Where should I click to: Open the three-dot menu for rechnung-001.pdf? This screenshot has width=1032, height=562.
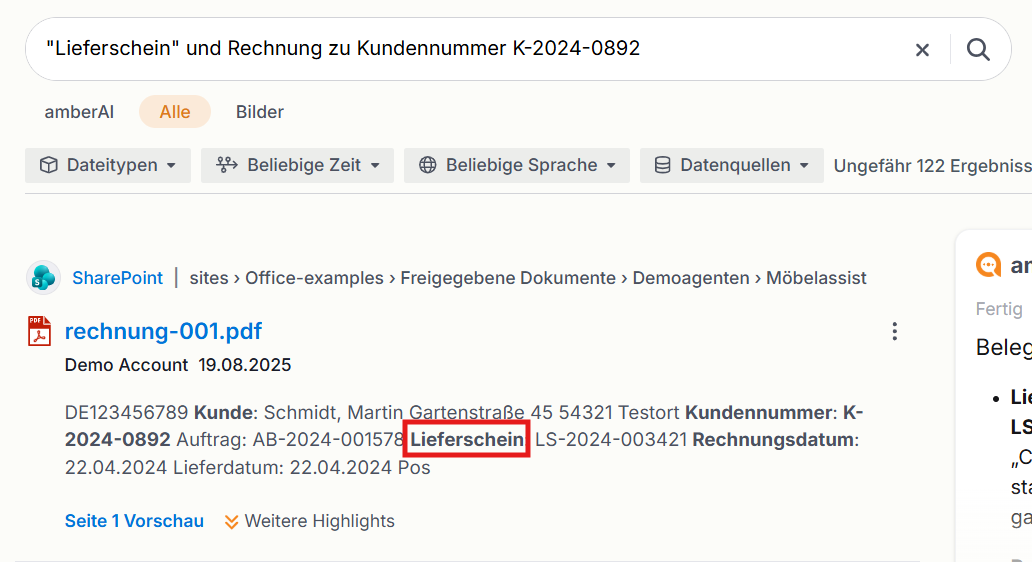click(x=894, y=331)
